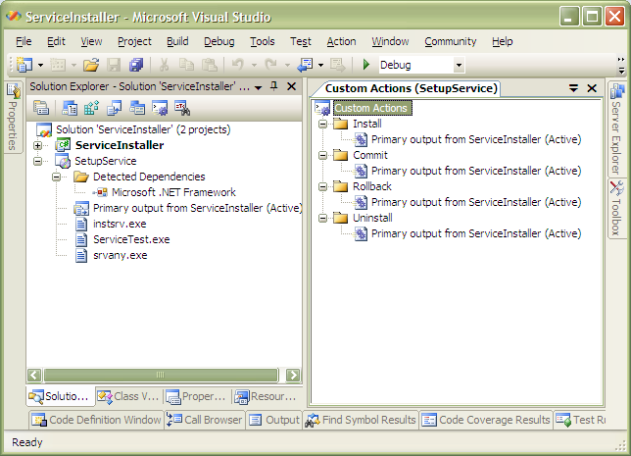631x456 pixels.
Task: Select srvany.exe in Solution Explorer
Action: tap(120, 255)
